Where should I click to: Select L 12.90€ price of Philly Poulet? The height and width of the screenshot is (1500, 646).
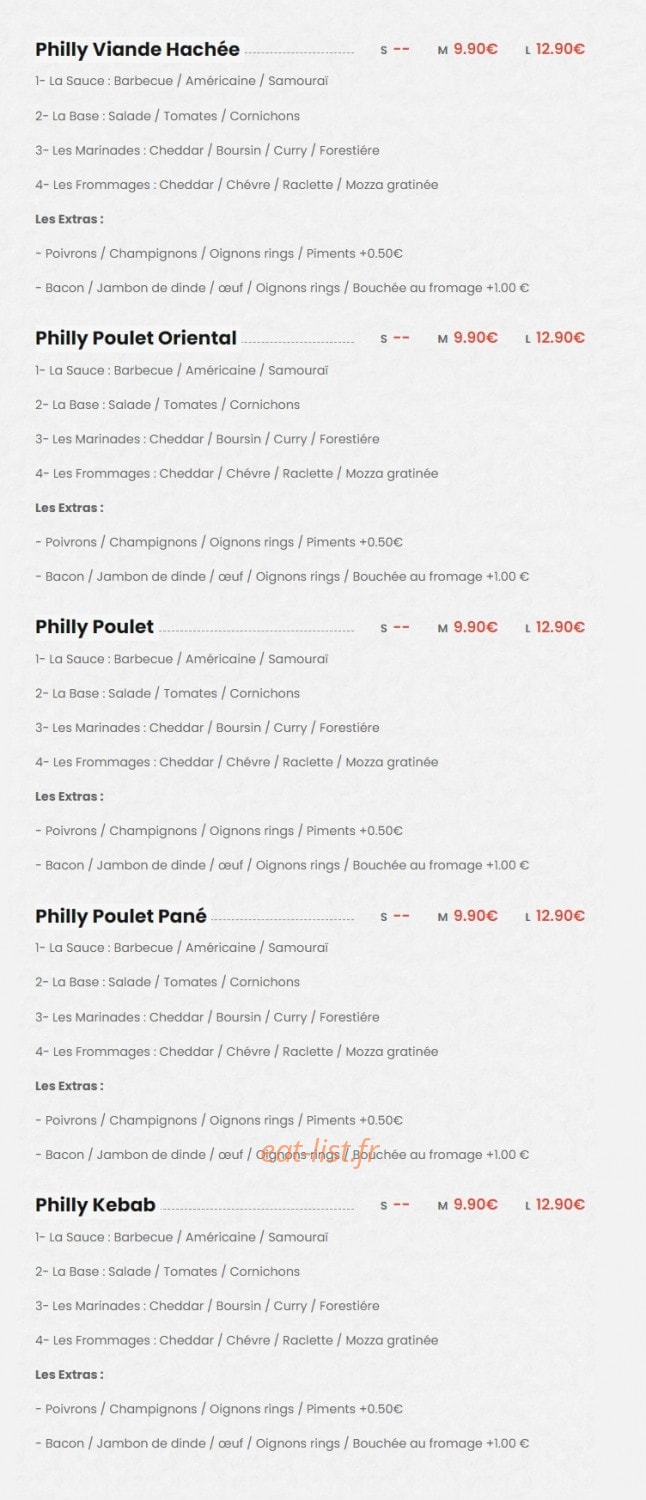[x=555, y=627]
